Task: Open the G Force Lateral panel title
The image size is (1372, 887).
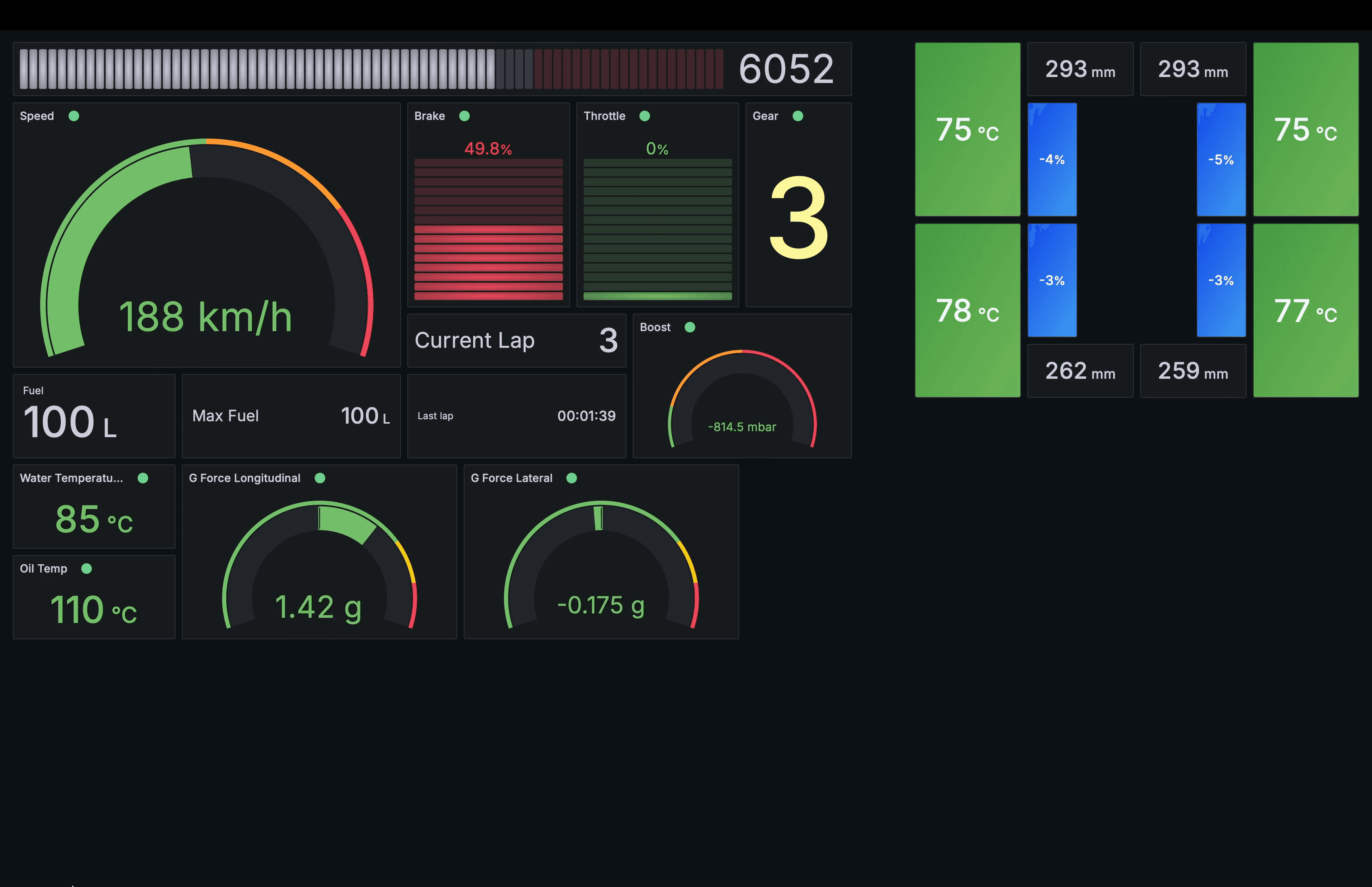Action: click(511, 478)
